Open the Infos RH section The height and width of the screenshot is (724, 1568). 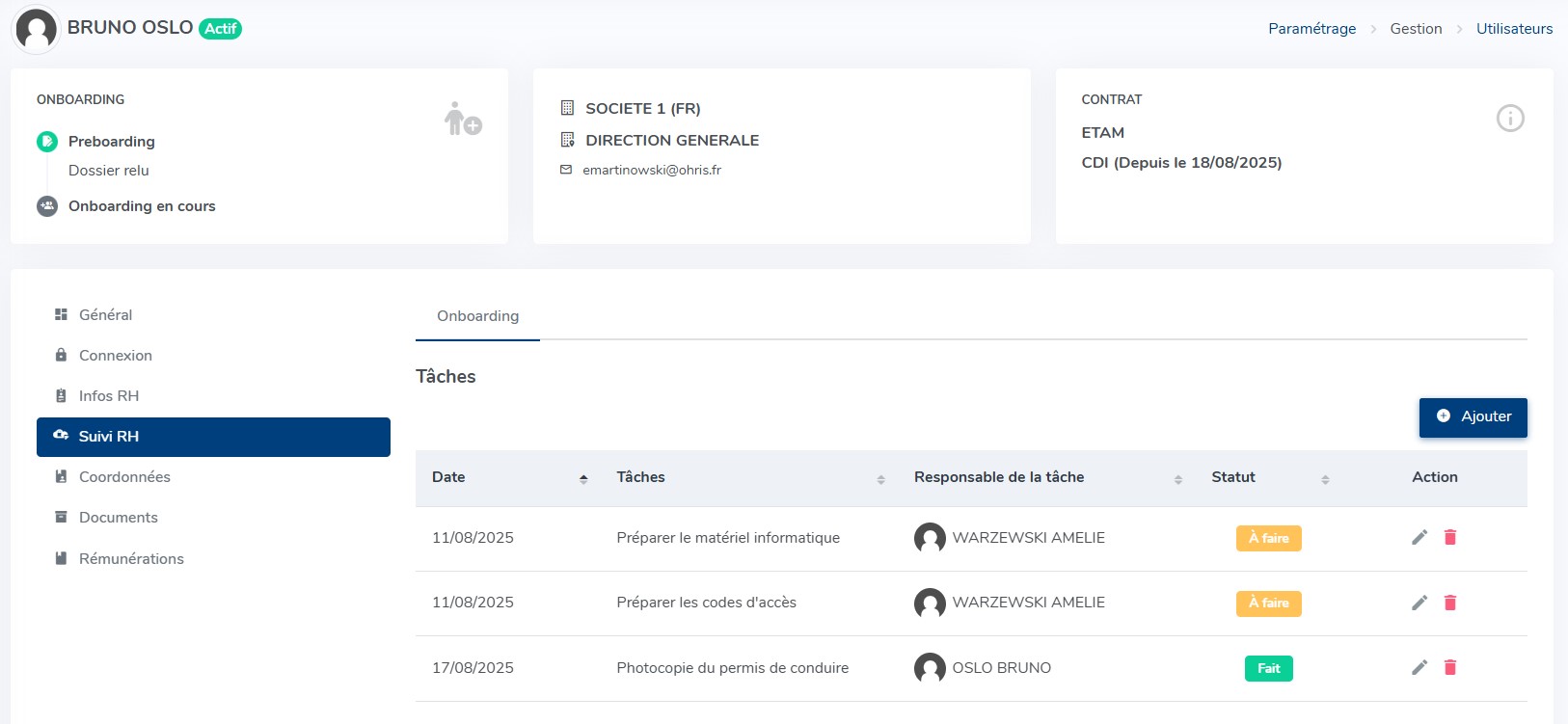[213, 396]
